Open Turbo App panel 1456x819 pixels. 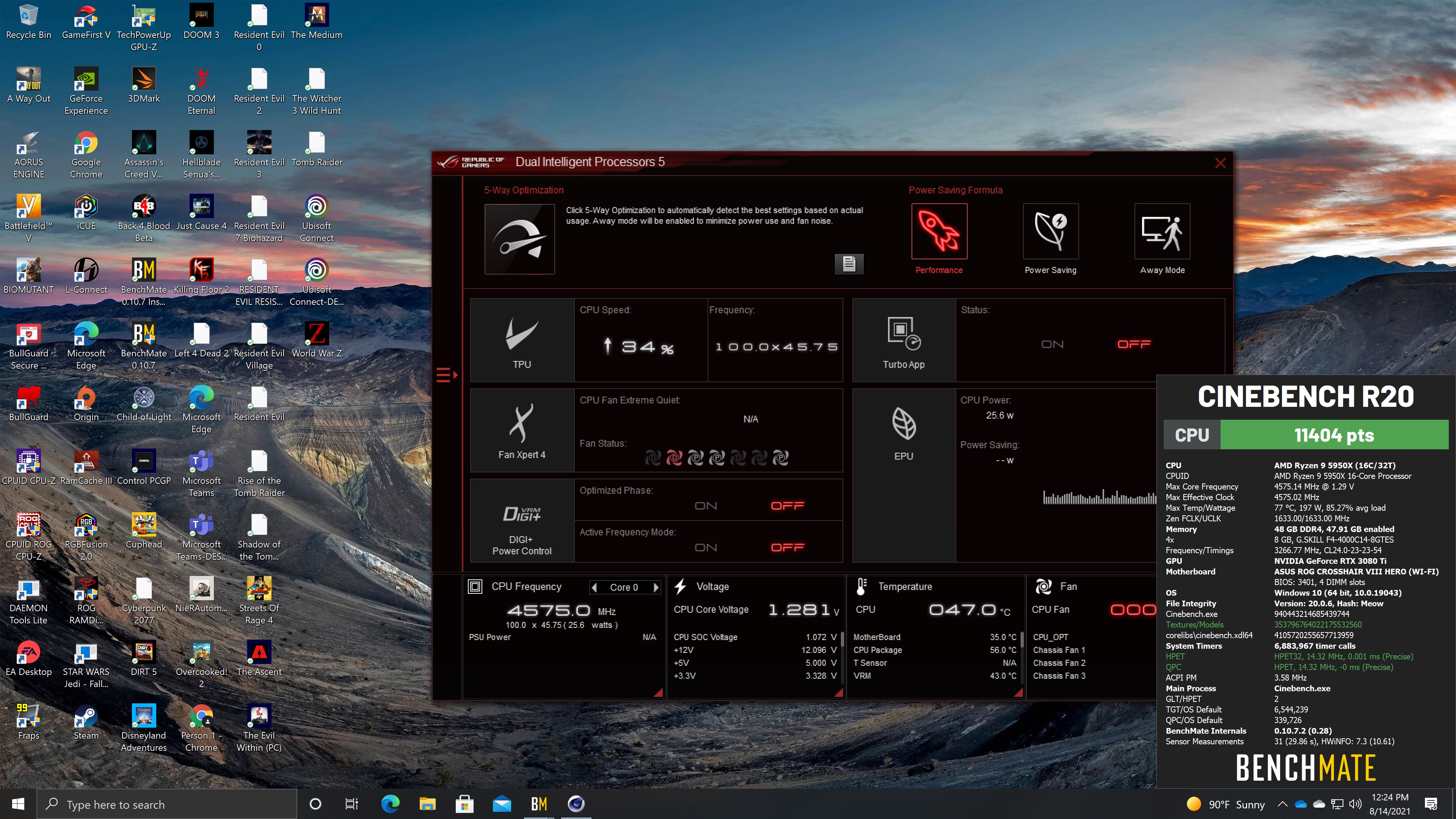(x=904, y=340)
